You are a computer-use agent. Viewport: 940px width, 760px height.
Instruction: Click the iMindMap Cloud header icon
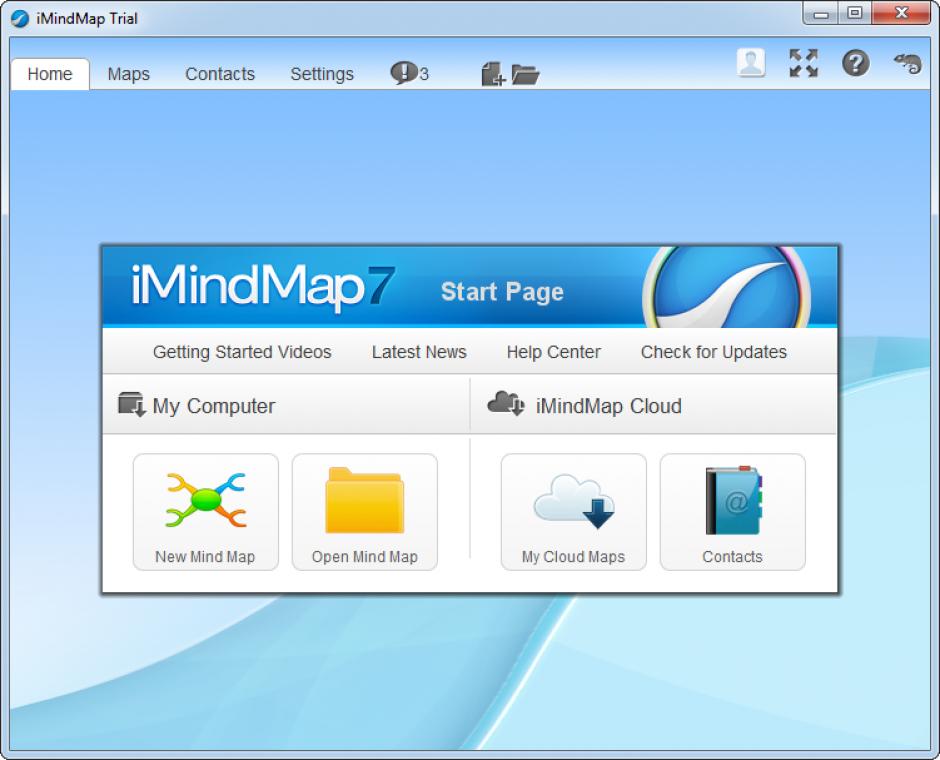tap(506, 403)
